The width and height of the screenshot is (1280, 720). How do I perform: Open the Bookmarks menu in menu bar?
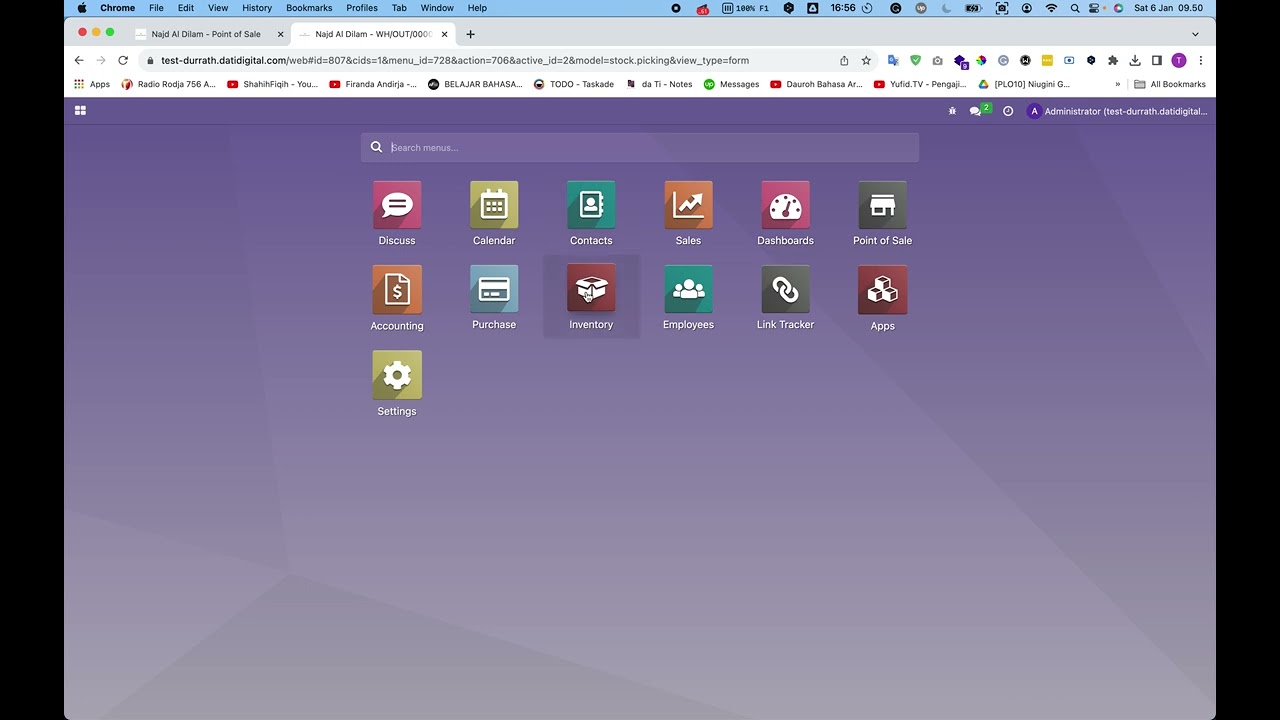(309, 8)
